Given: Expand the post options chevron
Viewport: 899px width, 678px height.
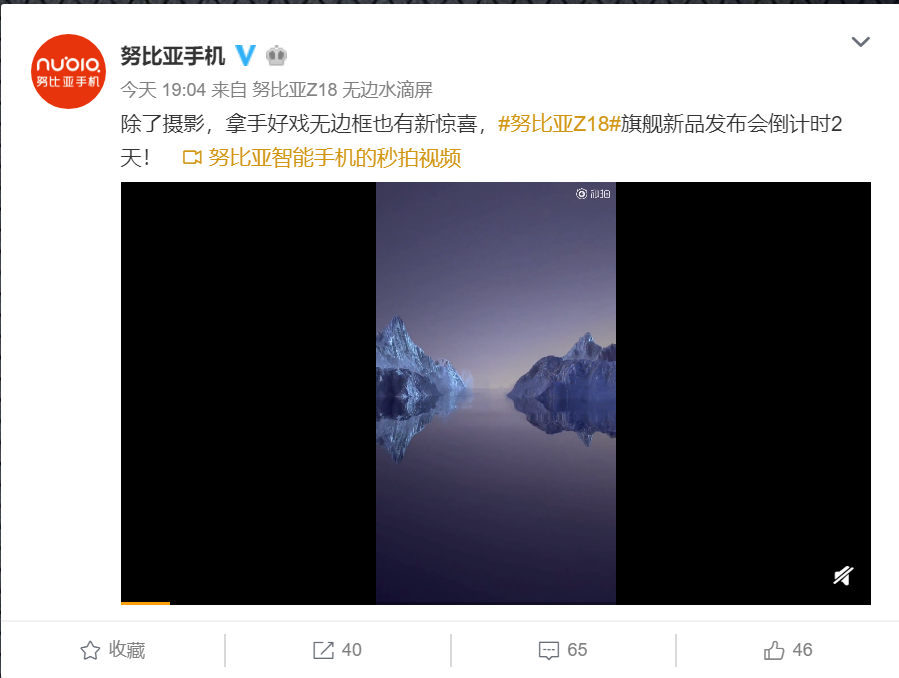Looking at the screenshot, I should coord(861,42).
